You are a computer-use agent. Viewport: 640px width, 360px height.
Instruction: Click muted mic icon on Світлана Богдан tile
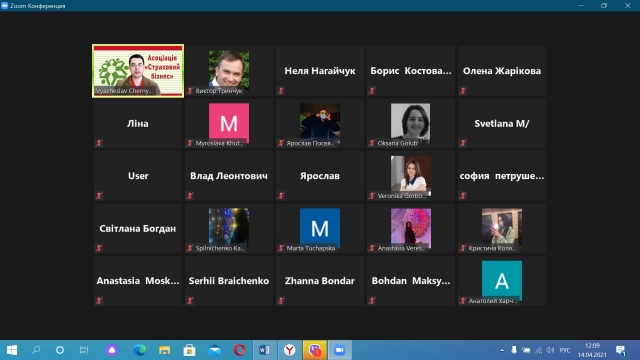tap(99, 248)
